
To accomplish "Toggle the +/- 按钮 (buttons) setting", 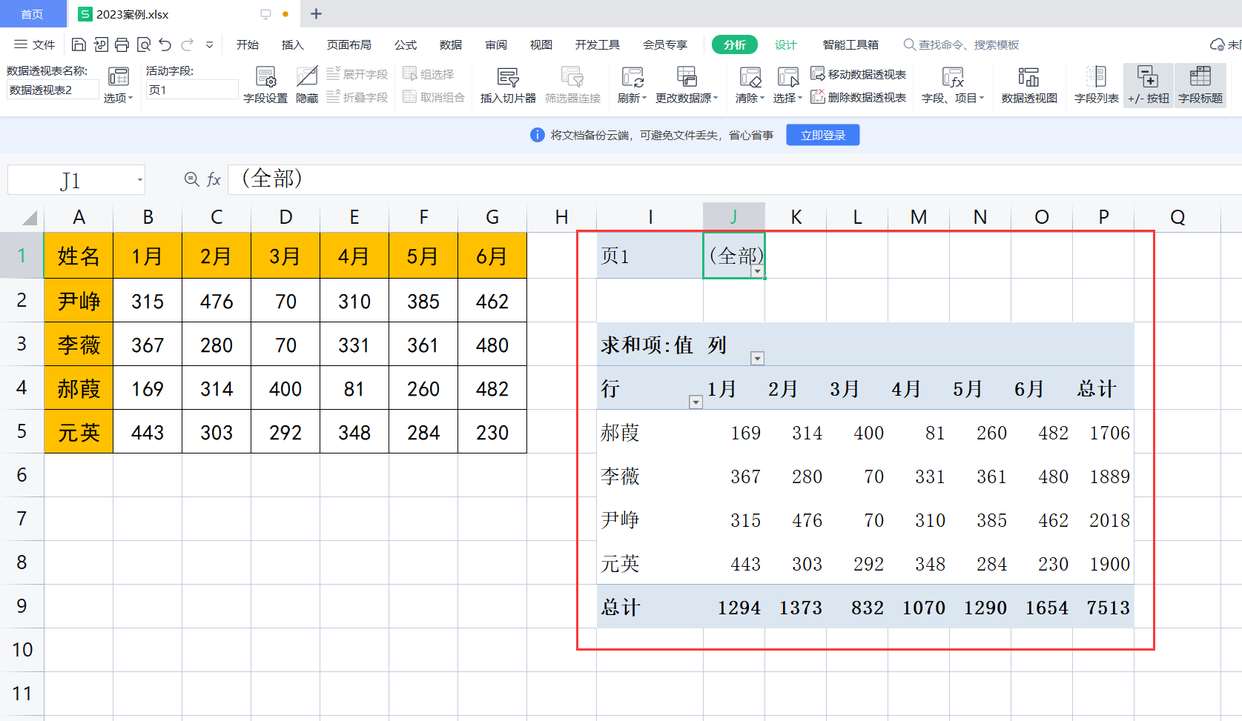I will click(1148, 85).
